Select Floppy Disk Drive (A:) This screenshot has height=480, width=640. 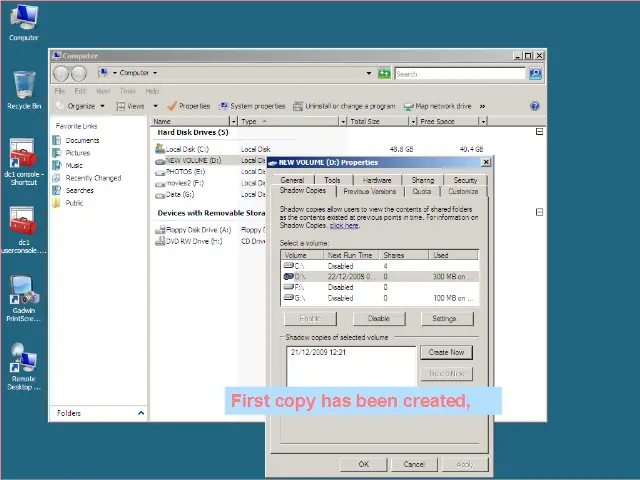coord(193,230)
